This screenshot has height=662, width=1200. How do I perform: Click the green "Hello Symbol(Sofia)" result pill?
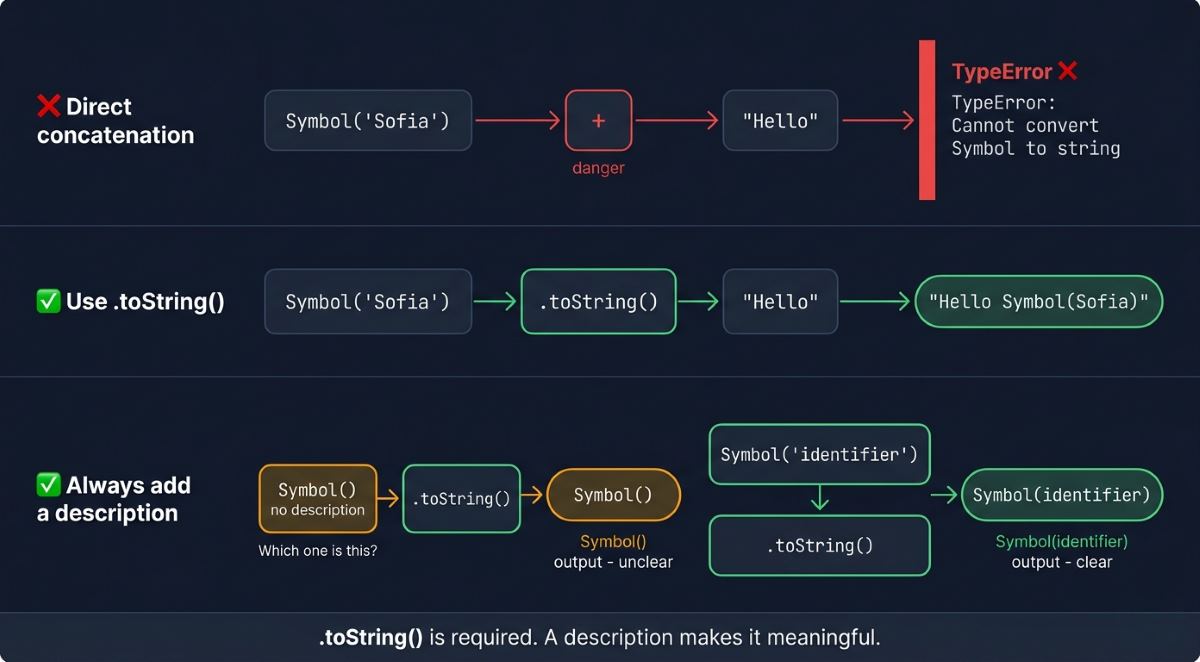click(x=1038, y=301)
